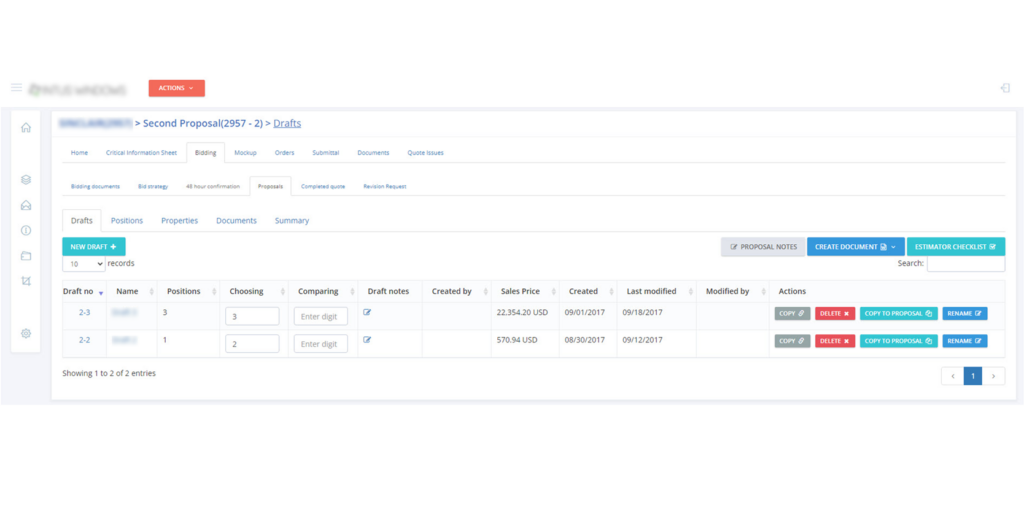
Task: Open the settings gear in sidebar
Action: [x=26, y=333]
